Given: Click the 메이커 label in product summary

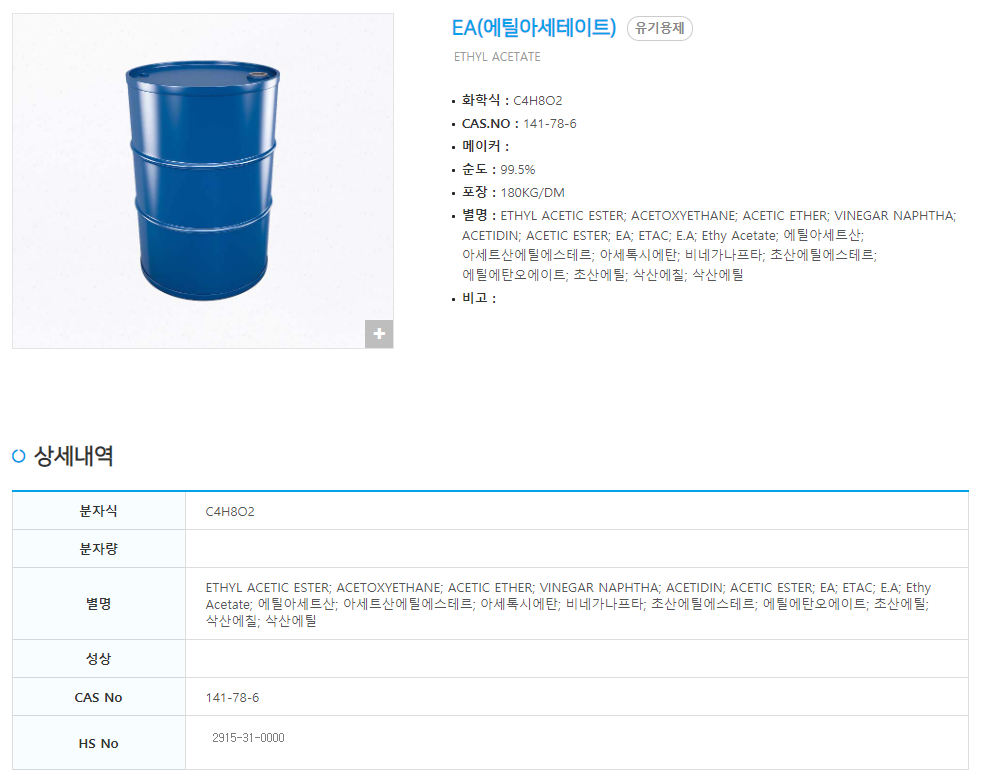Looking at the screenshot, I should 485,147.
